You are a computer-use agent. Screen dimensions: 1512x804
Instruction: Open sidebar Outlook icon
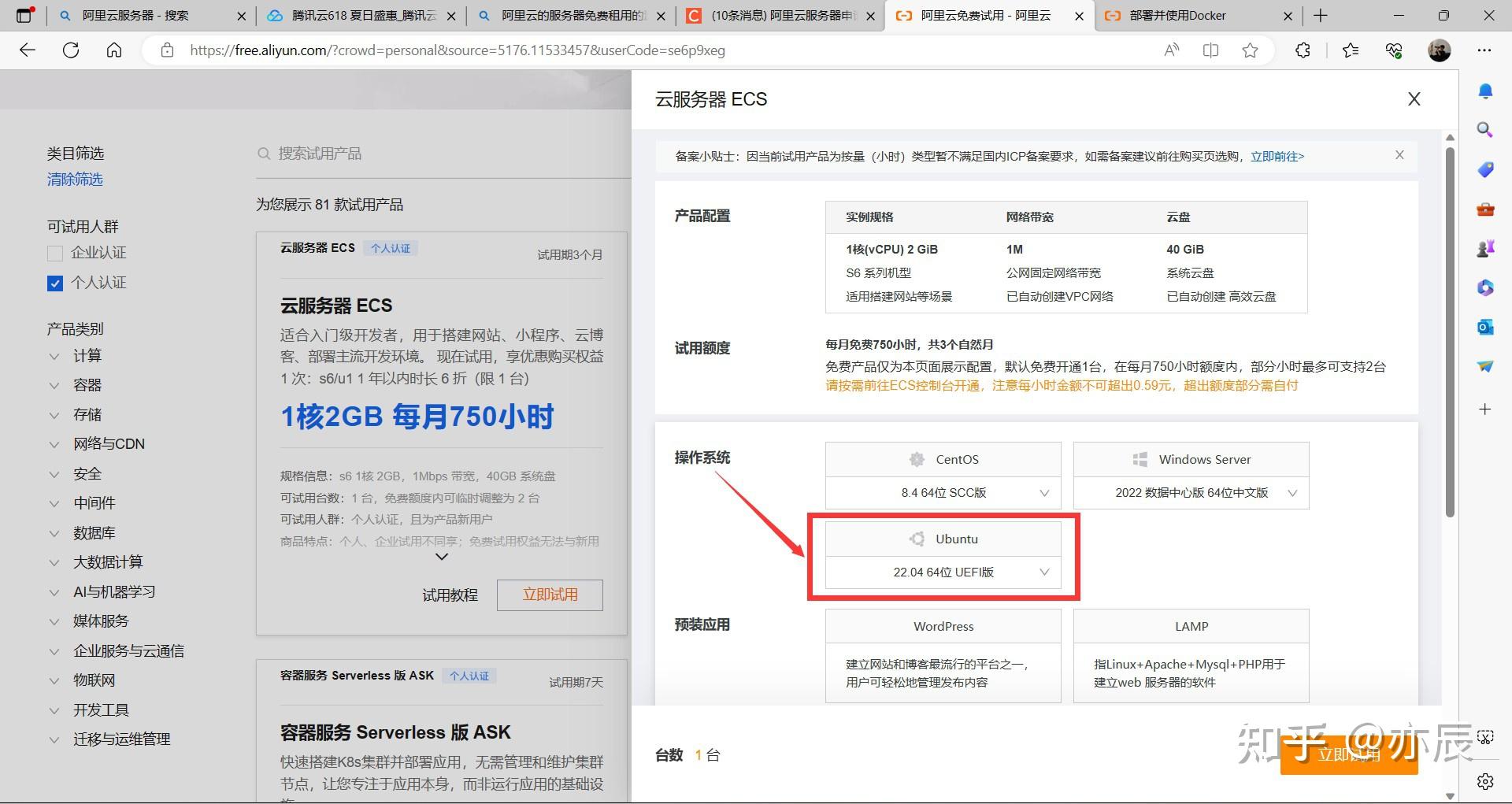tap(1485, 327)
